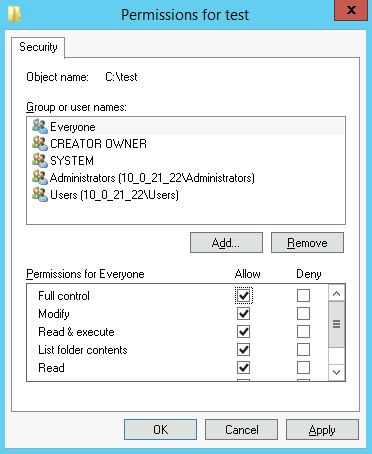Select the Administrators group icon

(40, 178)
